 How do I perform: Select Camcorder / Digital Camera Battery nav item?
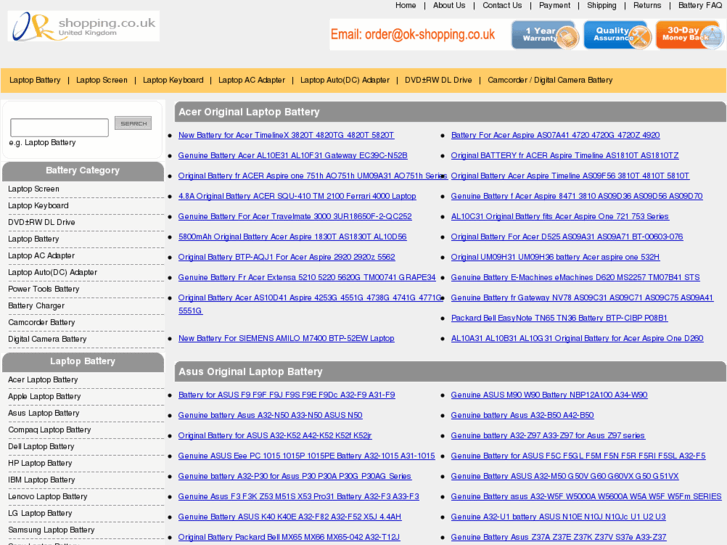550,80
